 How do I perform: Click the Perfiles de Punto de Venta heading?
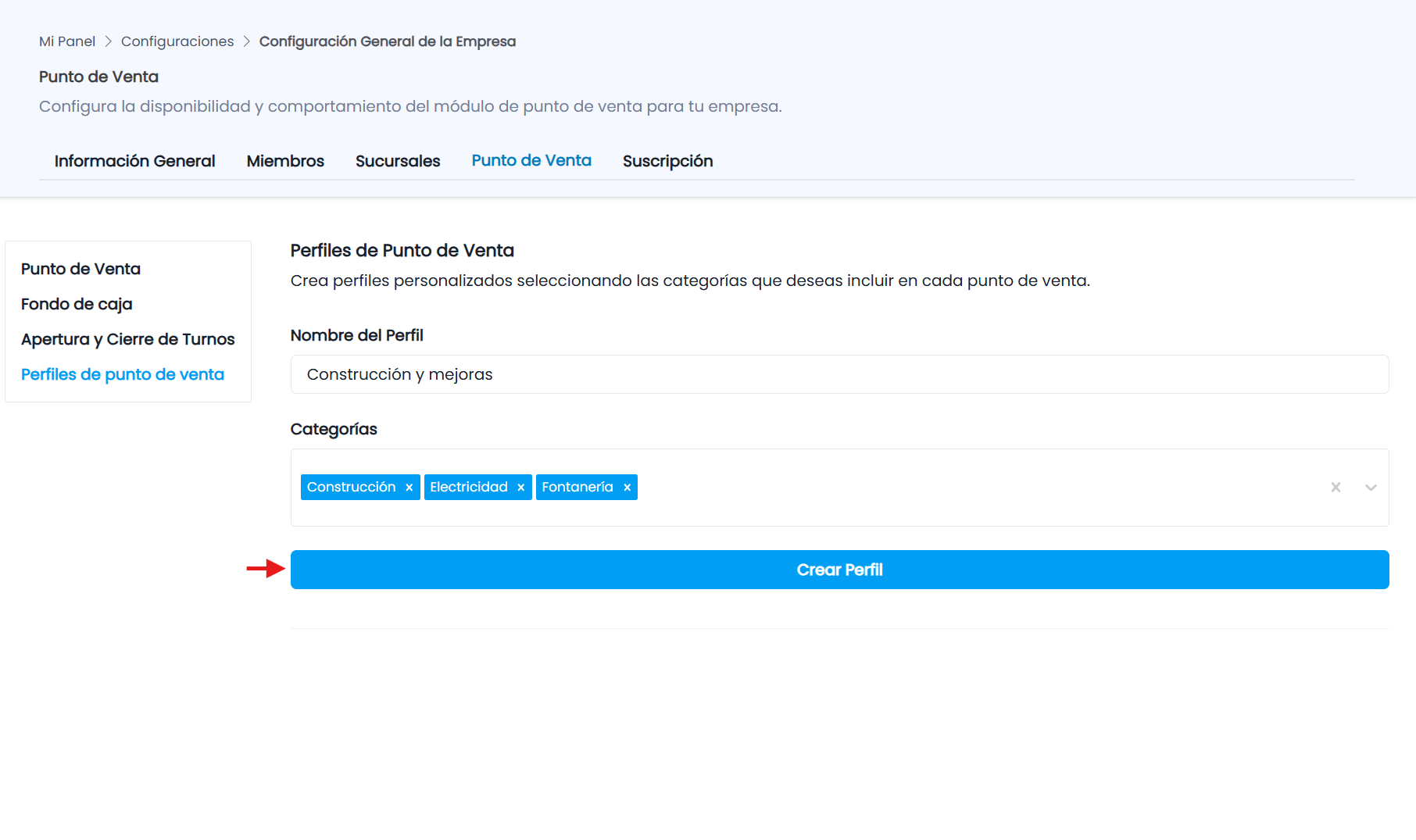[x=402, y=251]
